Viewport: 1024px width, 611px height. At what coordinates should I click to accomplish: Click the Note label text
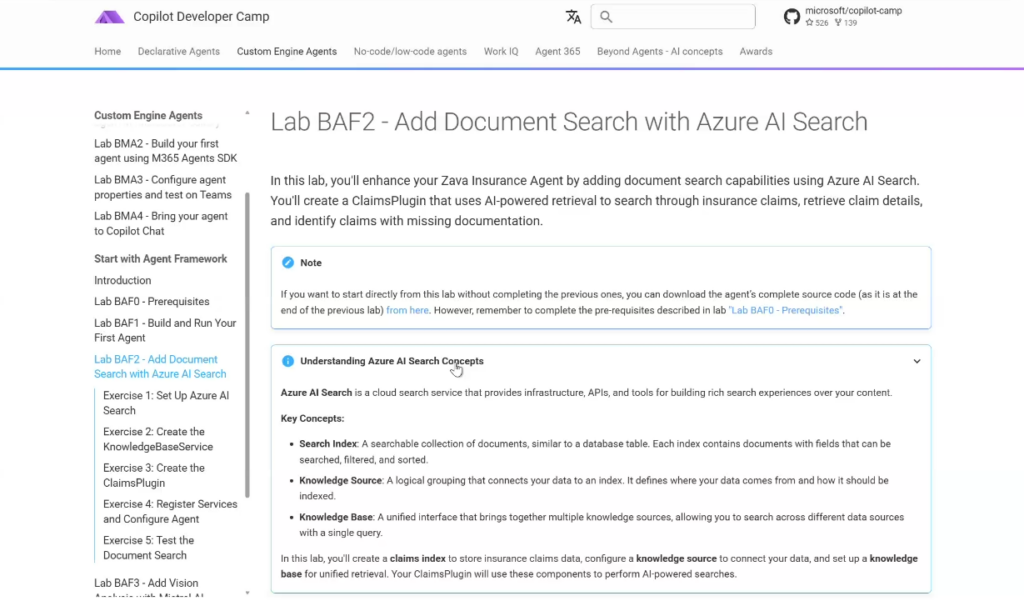(x=311, y=263)
